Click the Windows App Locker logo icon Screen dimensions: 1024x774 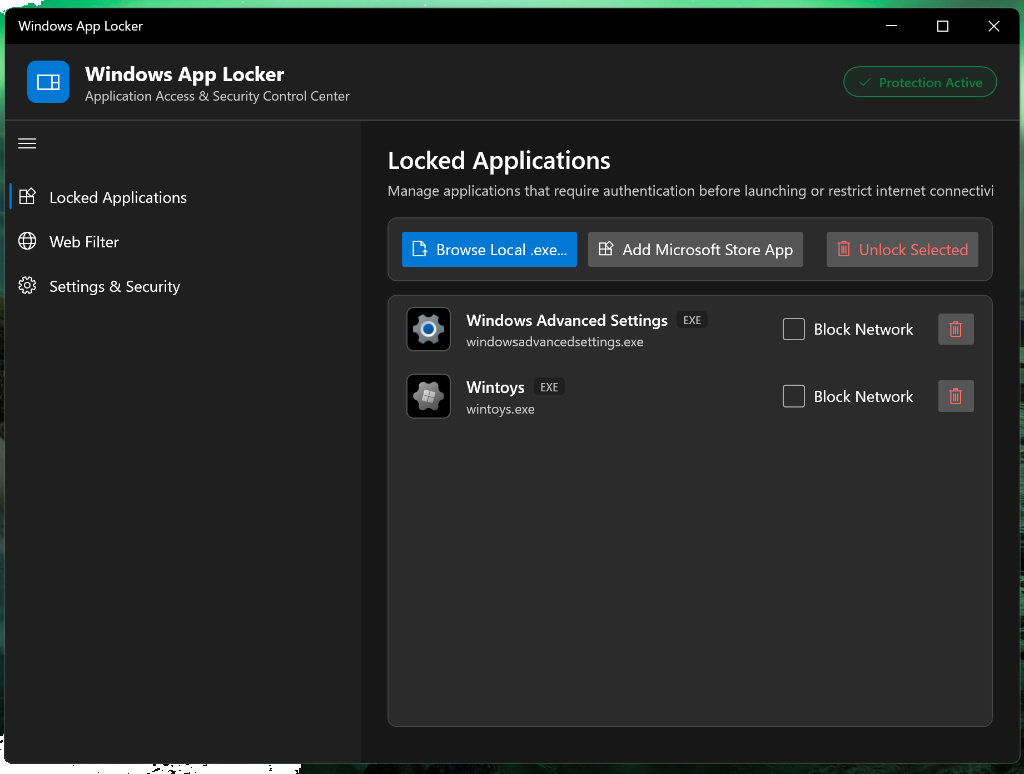coord(48,82)
